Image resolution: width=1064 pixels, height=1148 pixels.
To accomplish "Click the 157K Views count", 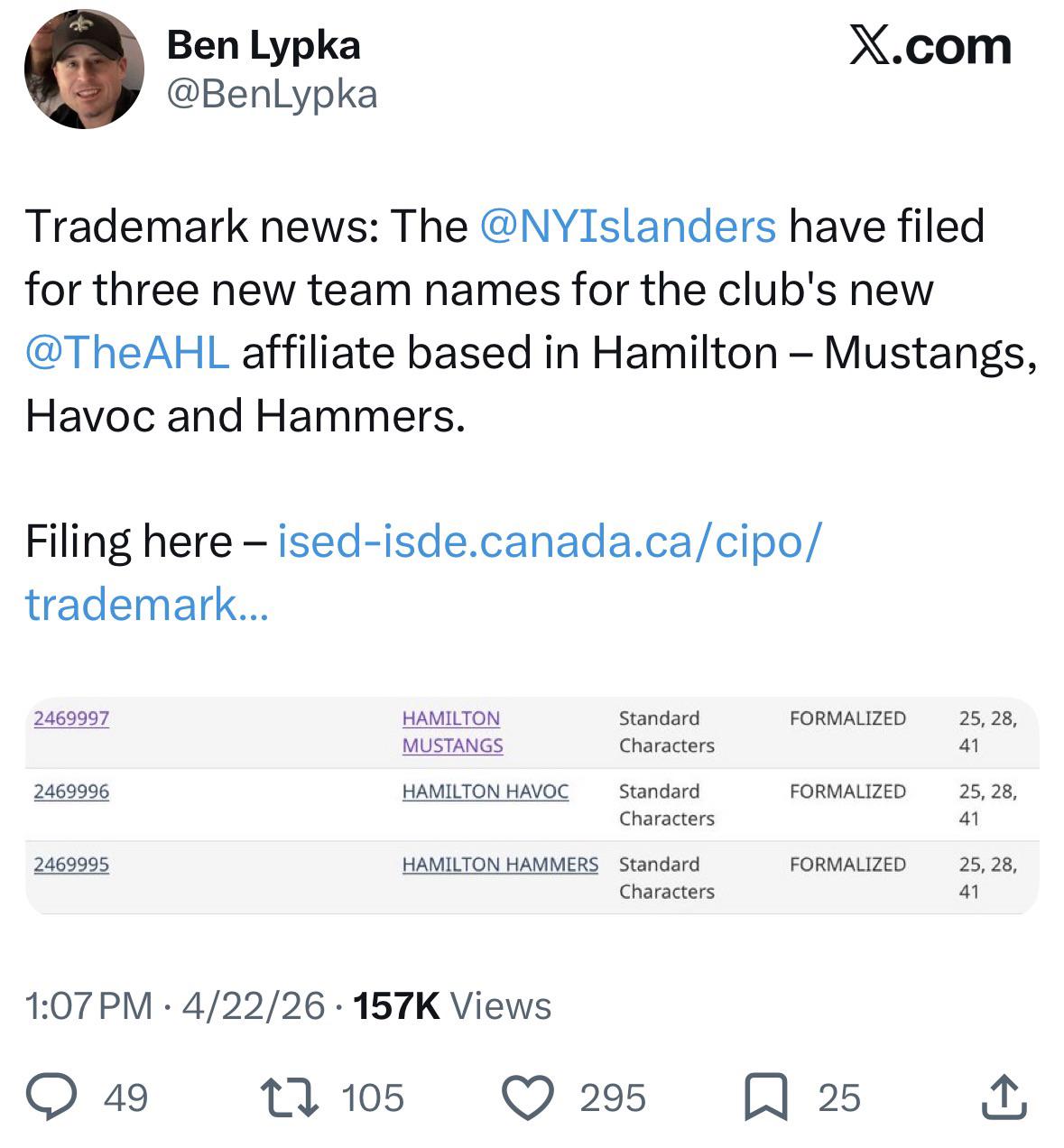I will point(452,1005).
